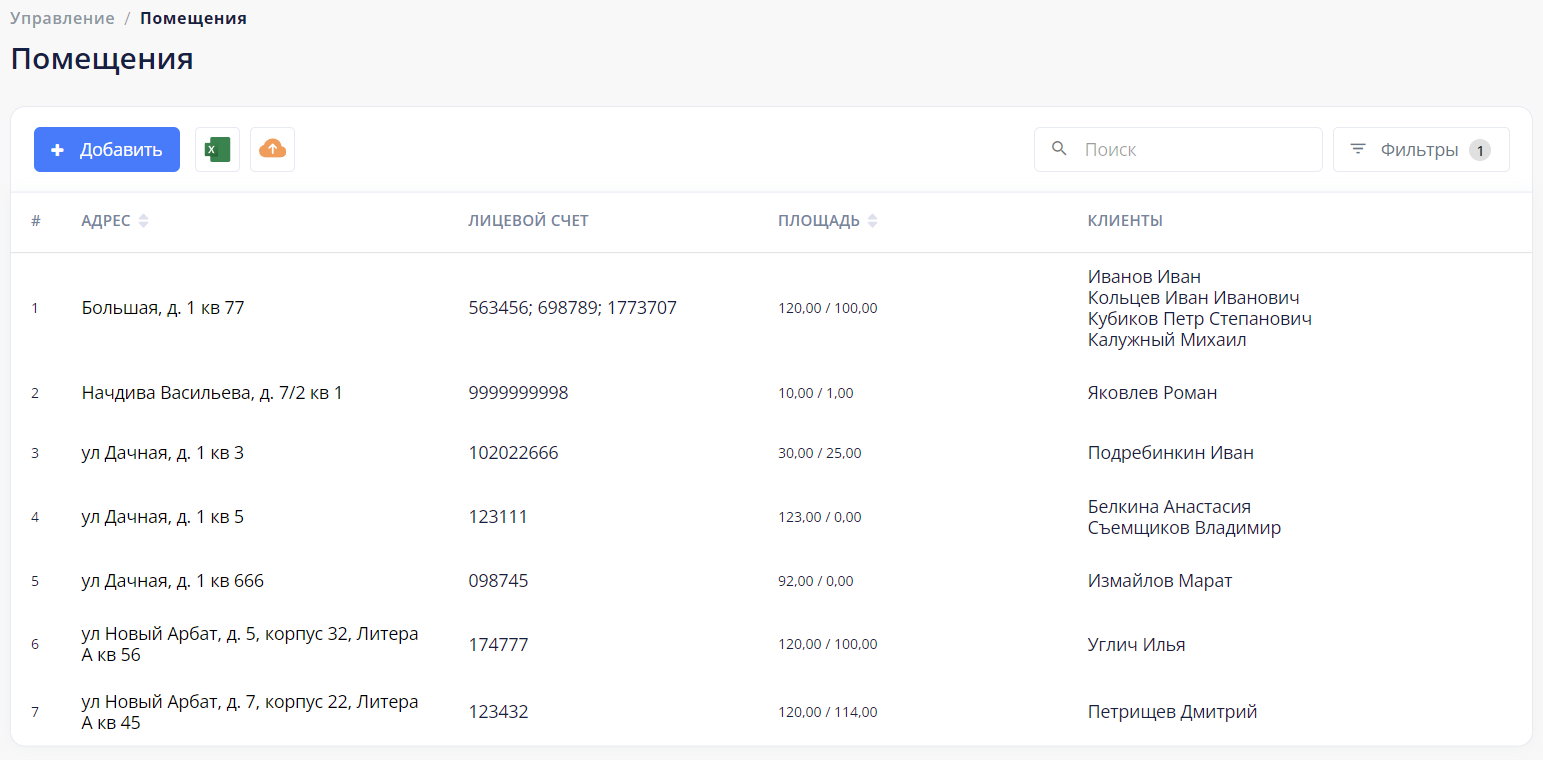
Task: Click client Подребинкин Иван
Action: point(1170,453)
